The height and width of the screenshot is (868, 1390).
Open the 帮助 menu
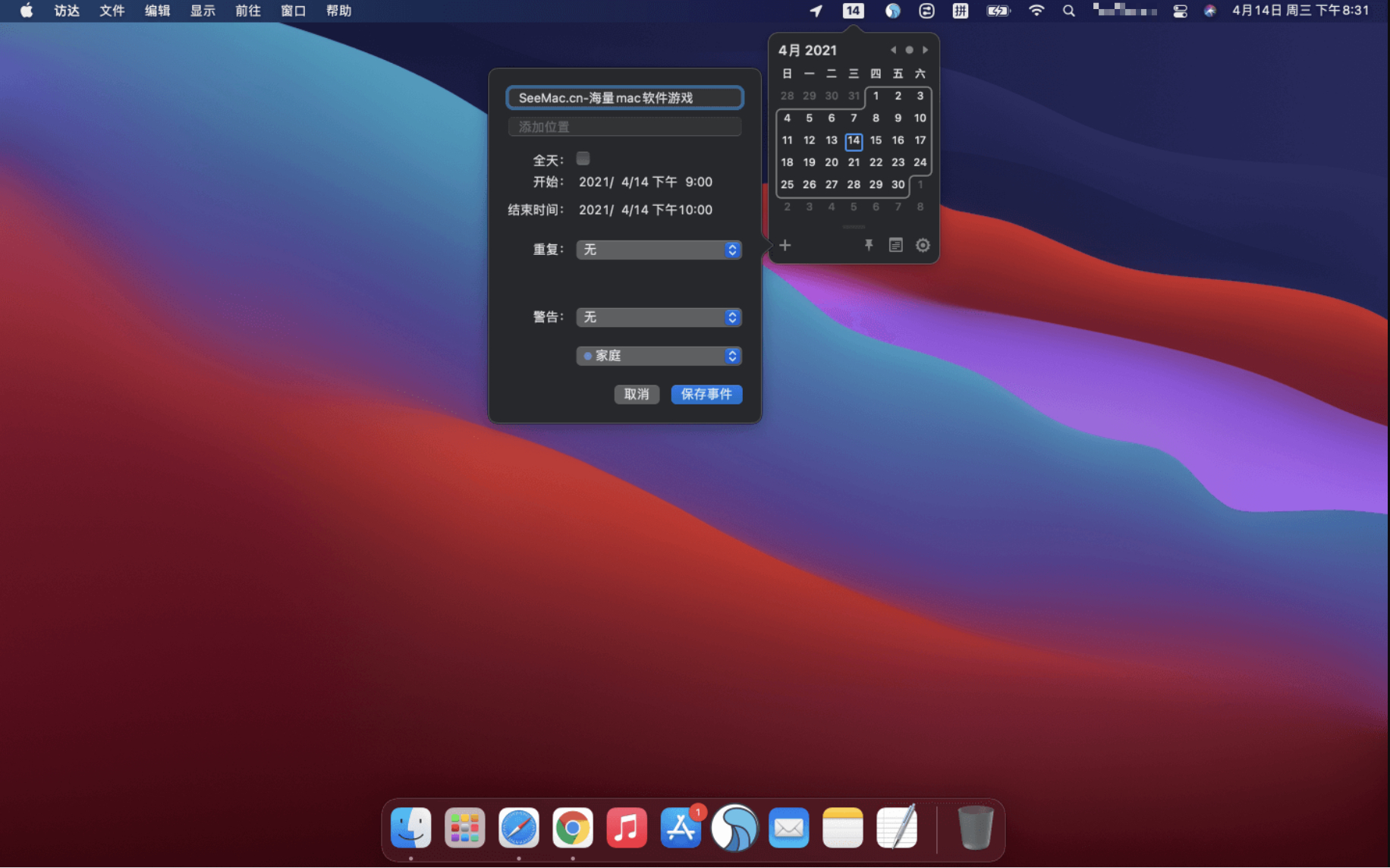tap(338, 11)
